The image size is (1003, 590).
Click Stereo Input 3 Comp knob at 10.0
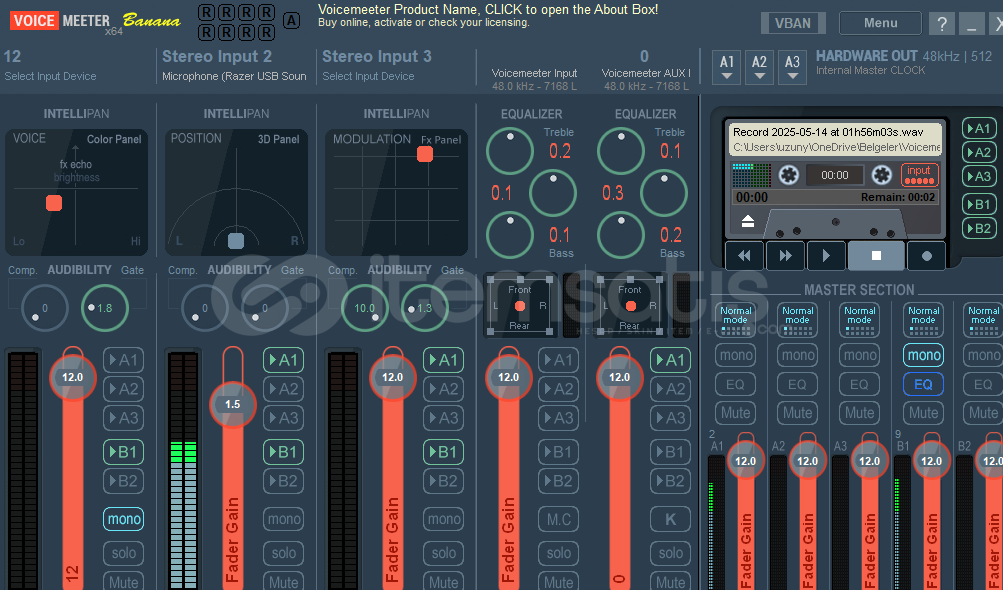[365, 308]
